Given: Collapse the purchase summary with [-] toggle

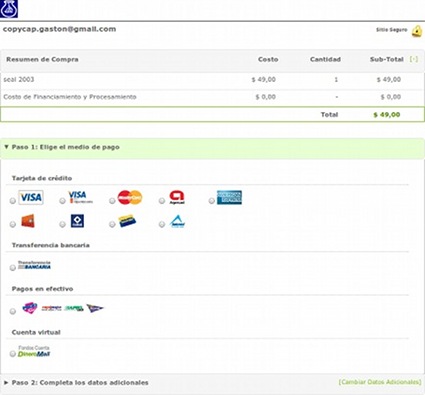Looking at the screenshot, I should 414,59.
